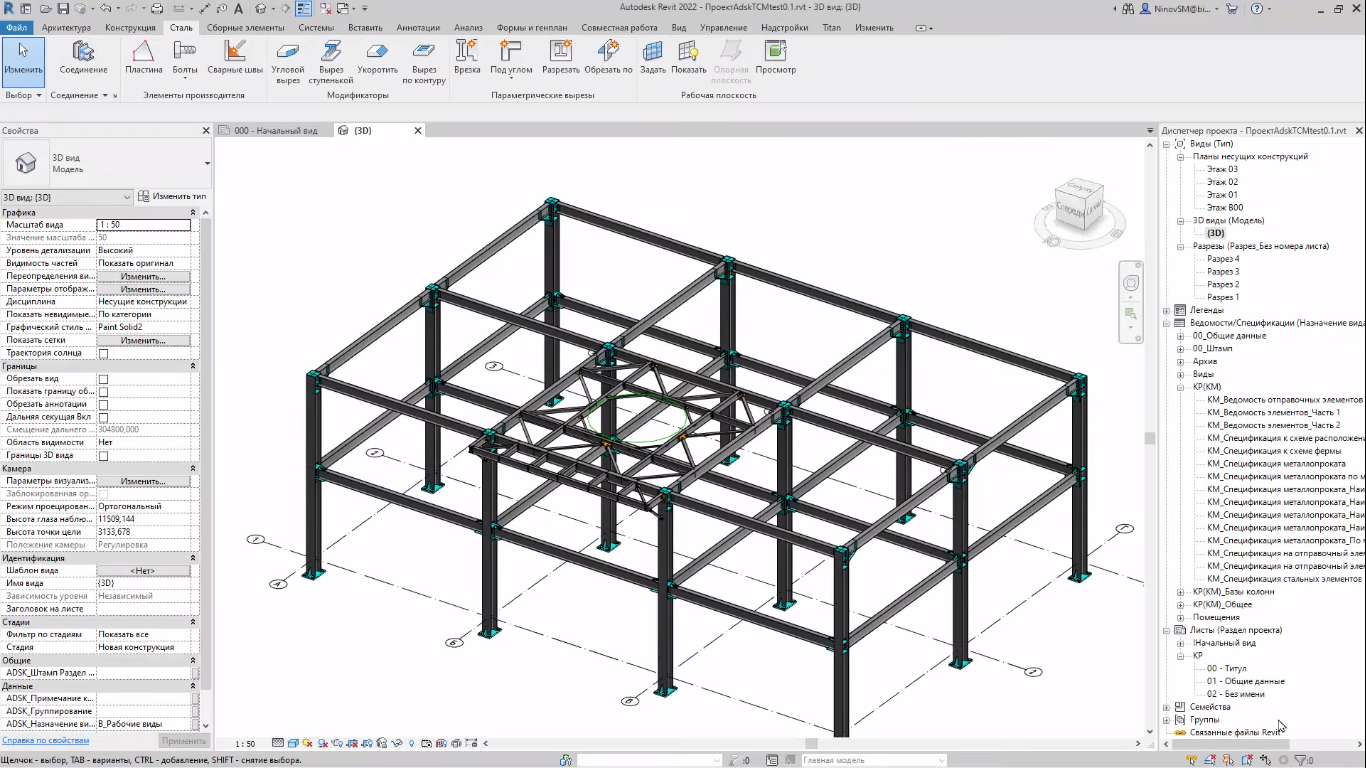The height and width of the screenshot is (768, 1366).
Task: Open the Просмотр viewer tool
Action: [776, 58]
